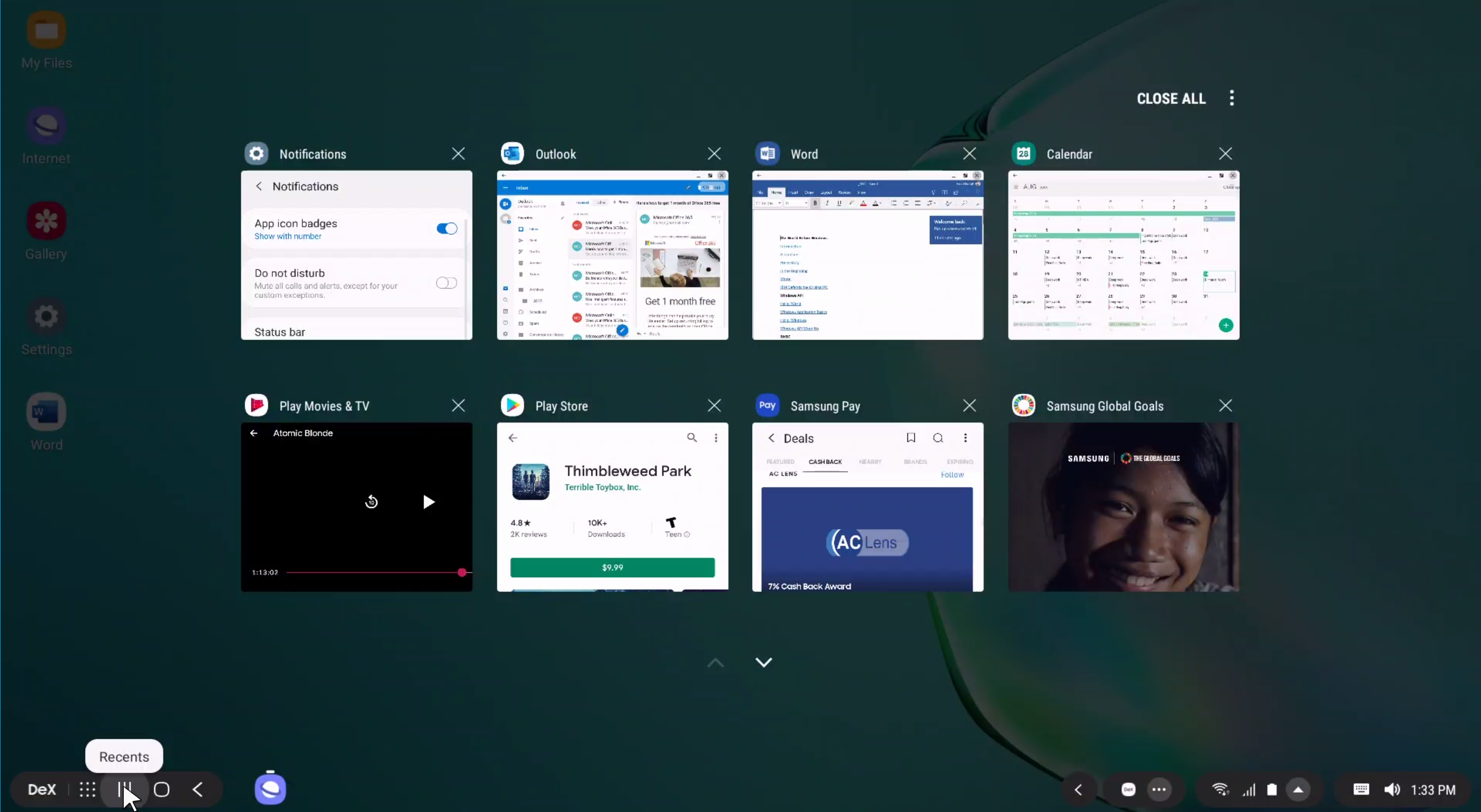Click the Home circle button in taskbar
Screen dimensions: 1481x812
(162, 789)
